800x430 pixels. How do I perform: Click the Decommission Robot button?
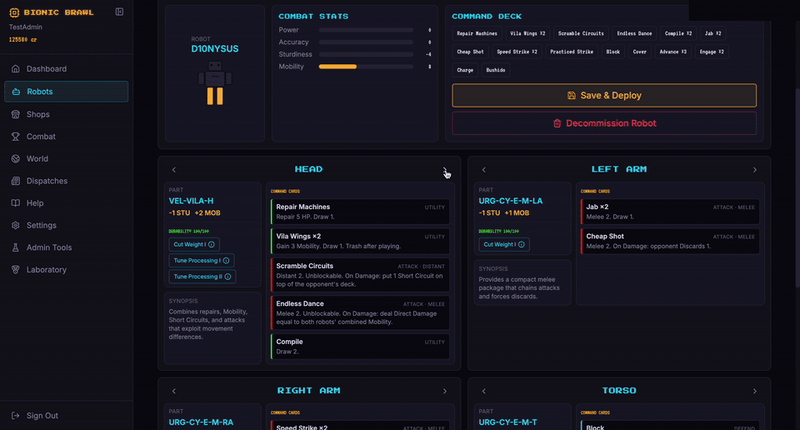pos(604,123)
